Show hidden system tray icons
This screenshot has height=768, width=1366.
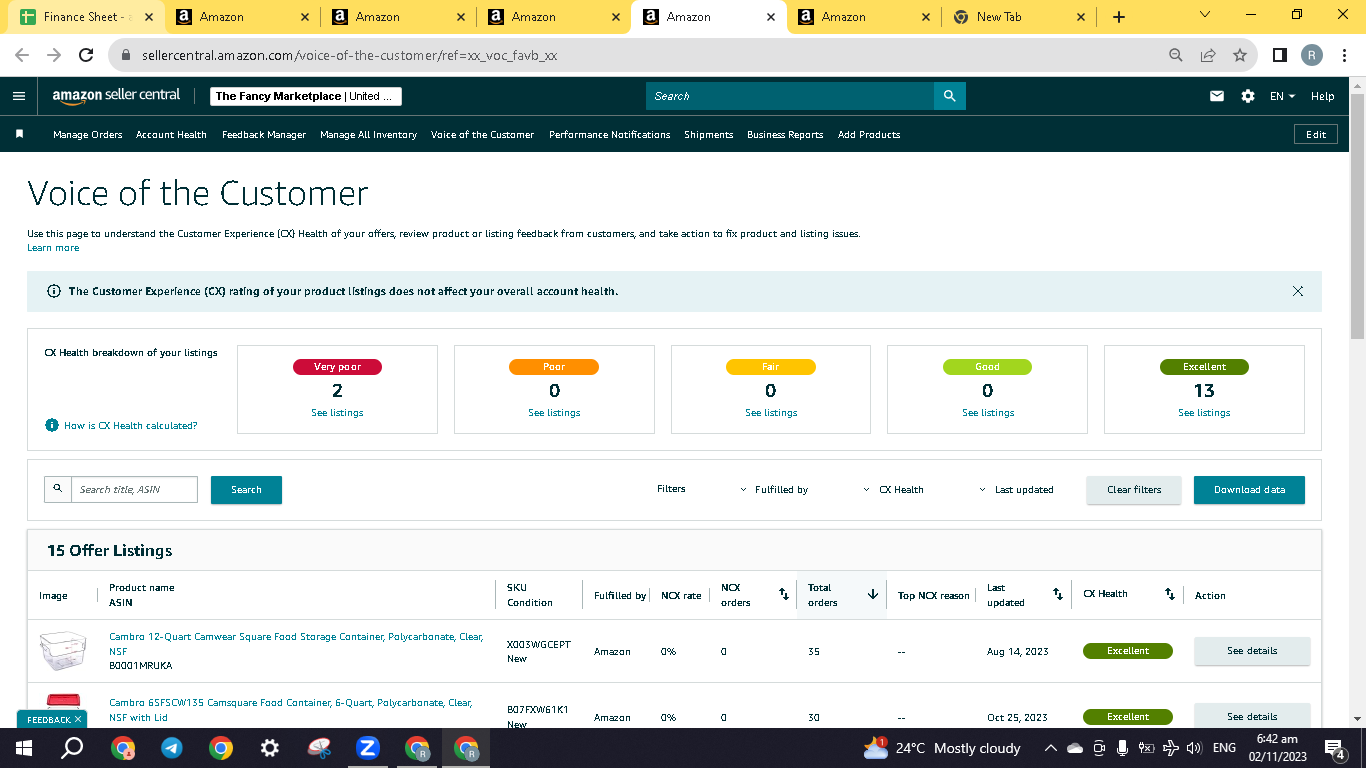pos(1050,748)
